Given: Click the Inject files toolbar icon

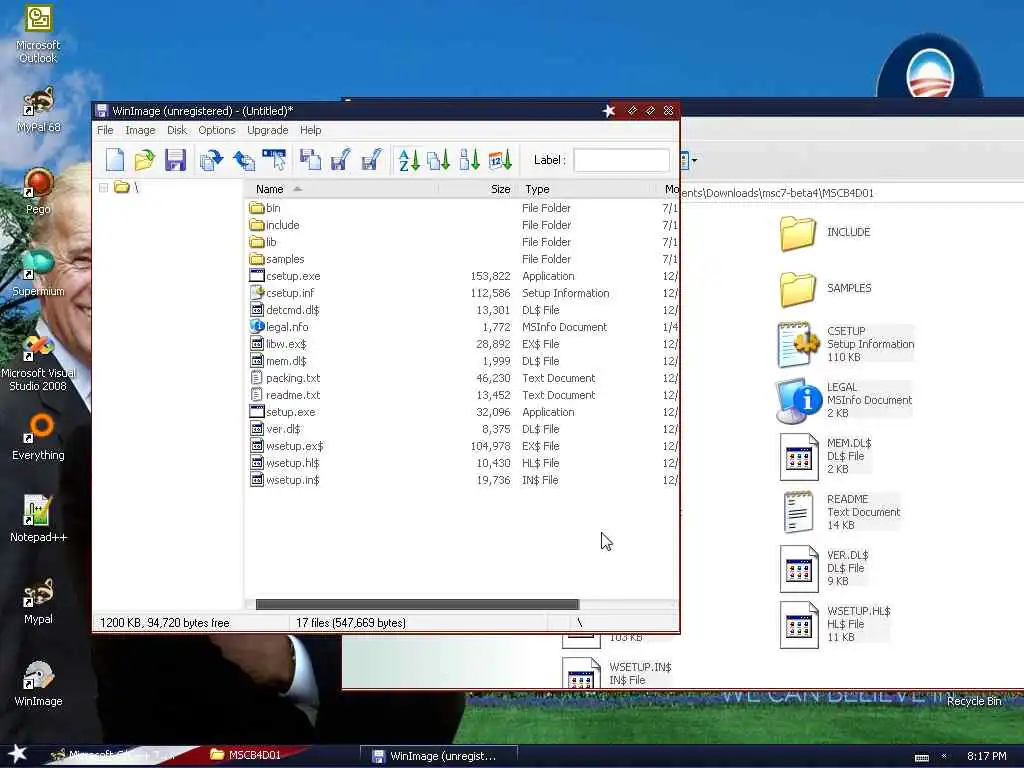Looking at the screenshot, I should [212, 160].
